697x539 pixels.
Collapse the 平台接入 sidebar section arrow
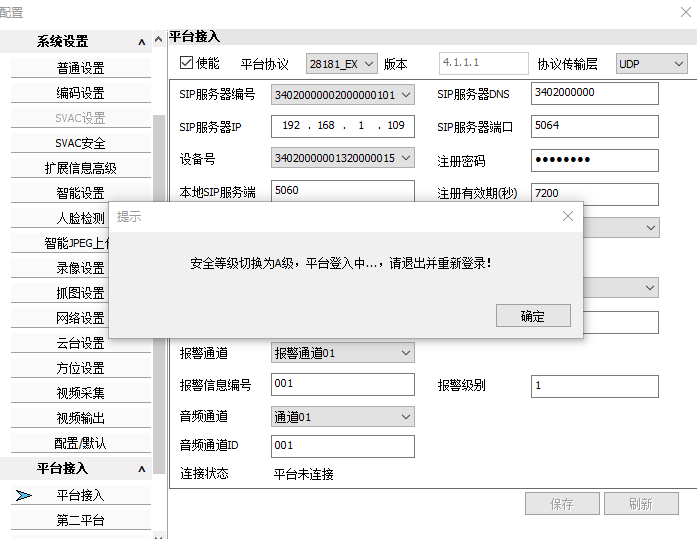click(x=142, y=468)
